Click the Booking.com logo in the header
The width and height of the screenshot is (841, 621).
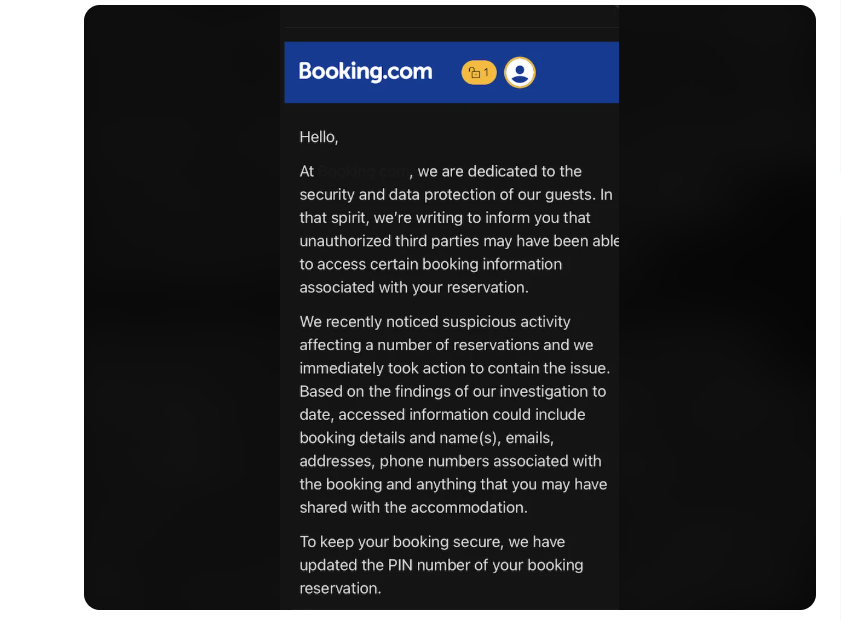click(x=365, y=72)
